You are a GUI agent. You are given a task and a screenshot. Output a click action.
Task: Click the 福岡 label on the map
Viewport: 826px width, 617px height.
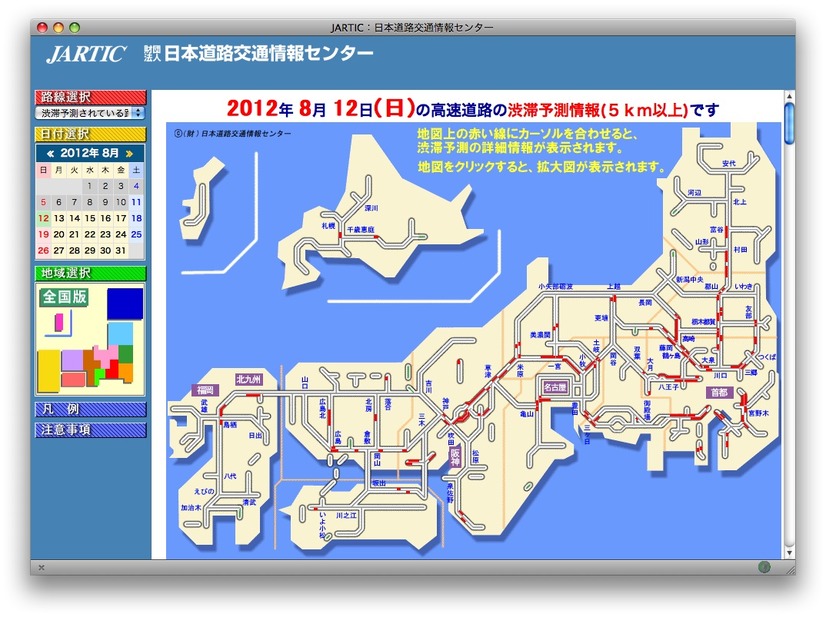coord(205,390)
